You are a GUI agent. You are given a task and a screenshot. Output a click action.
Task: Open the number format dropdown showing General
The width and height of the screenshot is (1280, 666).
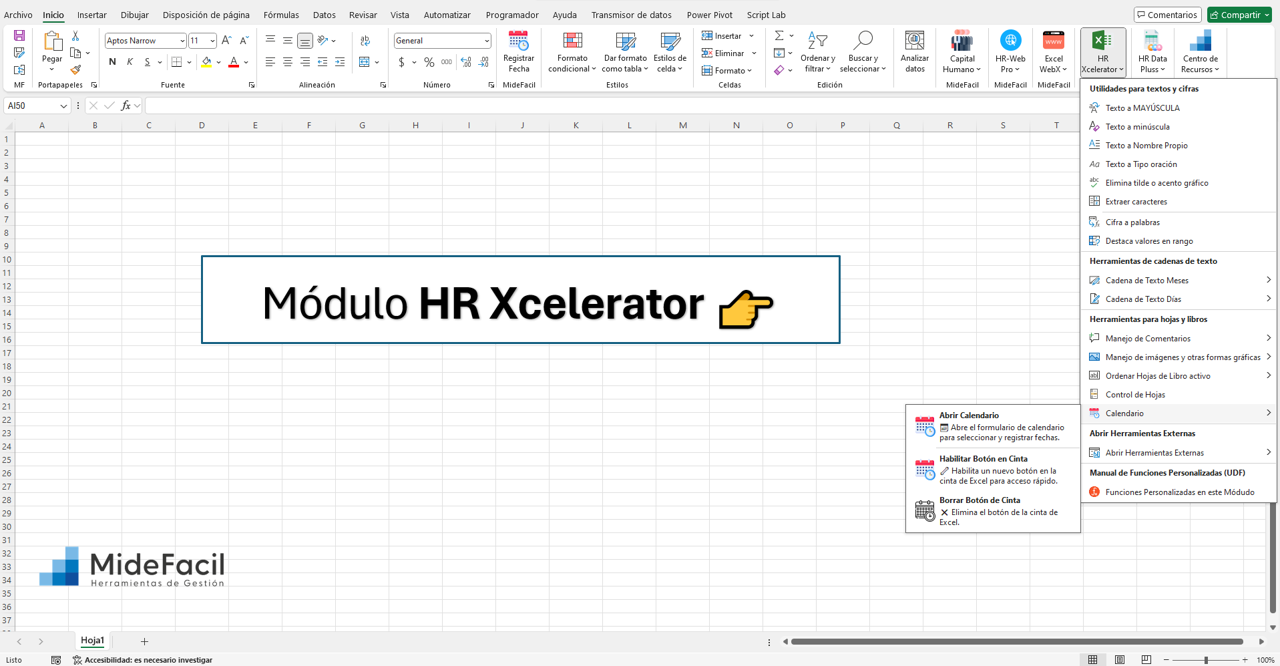pos(442,40)
